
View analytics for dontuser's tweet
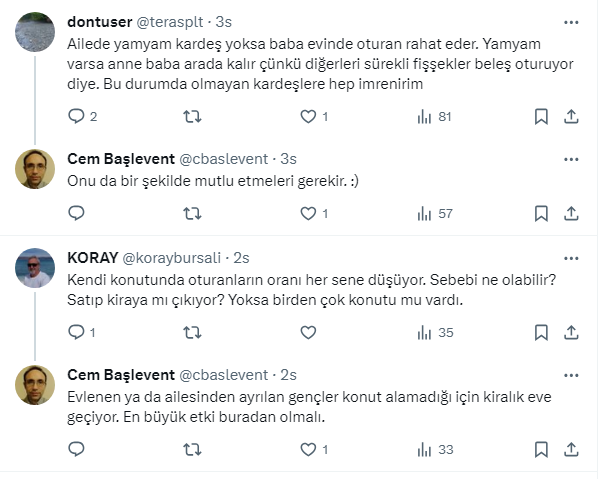point(424,117)
